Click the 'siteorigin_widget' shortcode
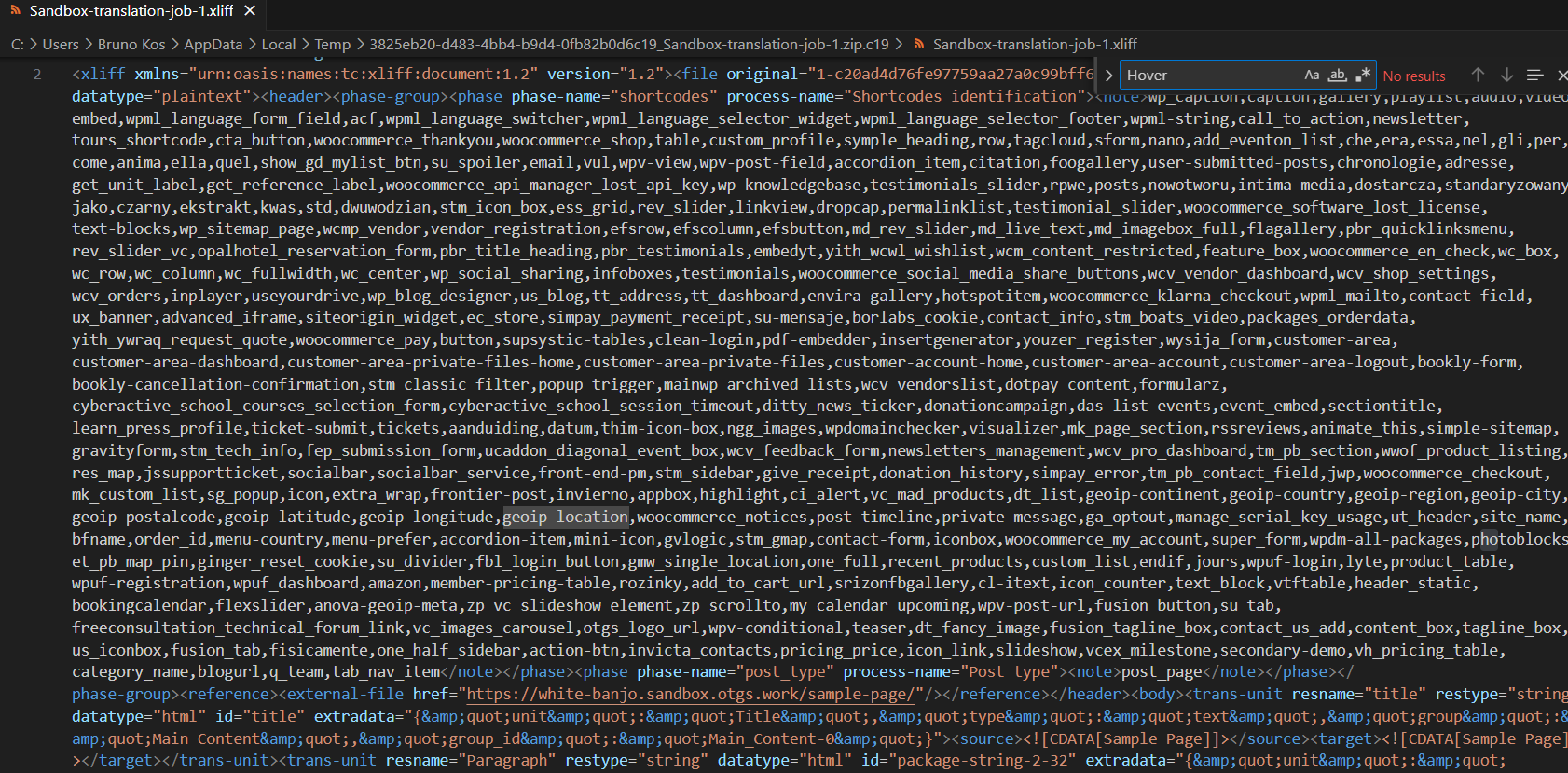Viewport: 1568px width, 773px height. point(381,317)
